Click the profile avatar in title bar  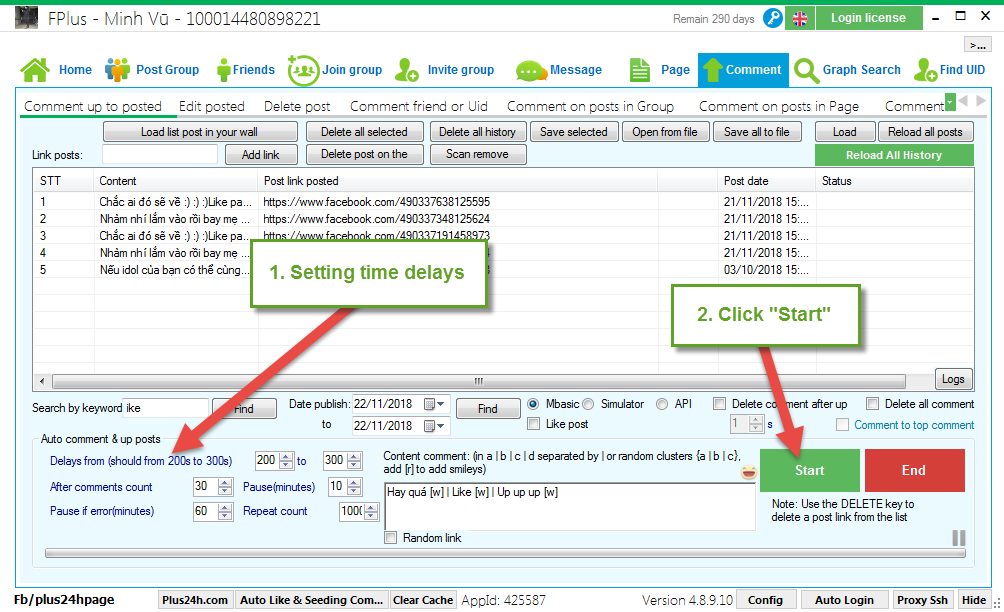26,18
